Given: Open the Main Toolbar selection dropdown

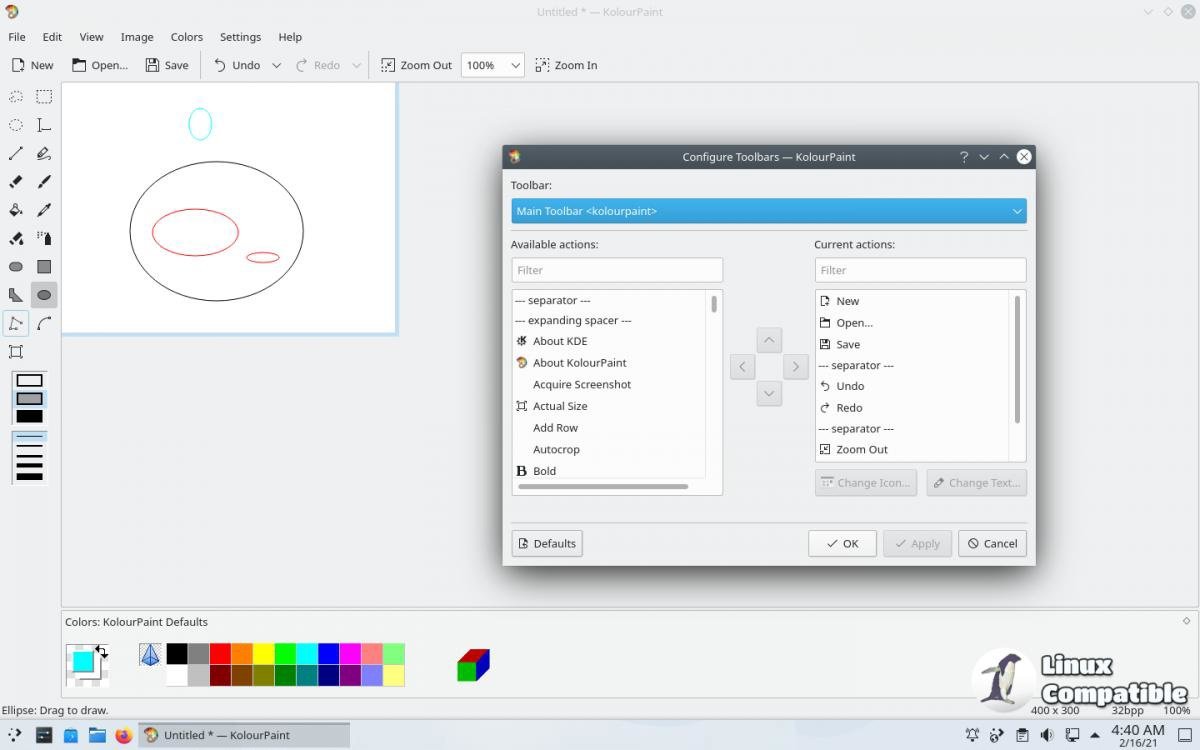Looking at the screenshot, I should (768, 211).
